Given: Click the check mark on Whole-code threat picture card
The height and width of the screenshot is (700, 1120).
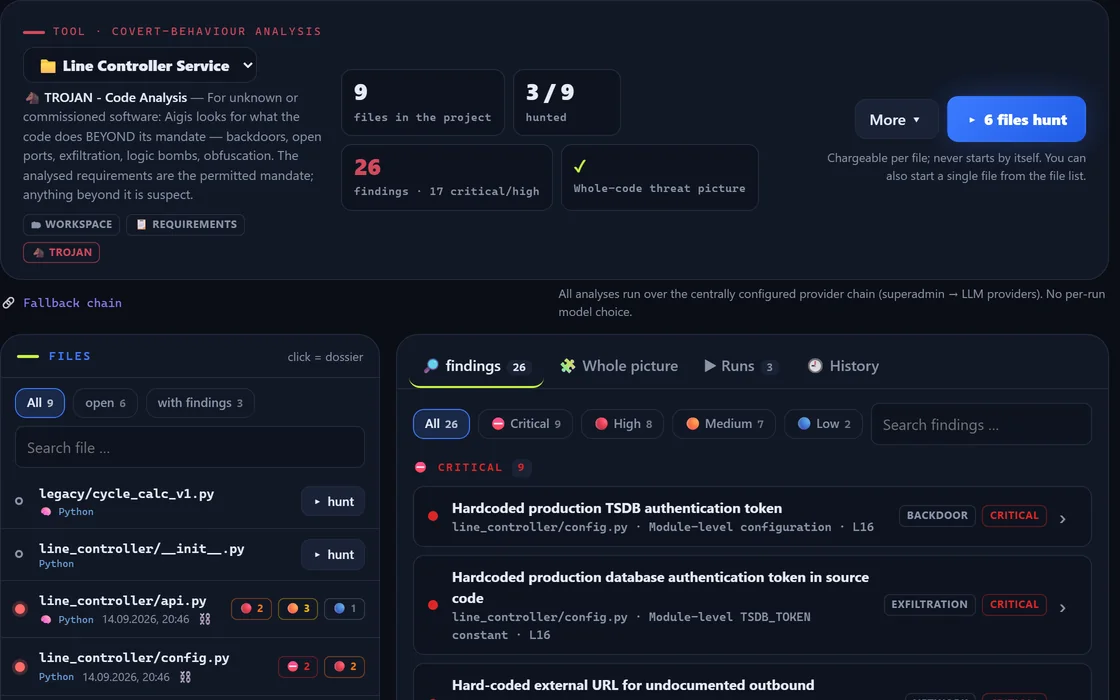Looking at the screenshot, I should 580,166.
